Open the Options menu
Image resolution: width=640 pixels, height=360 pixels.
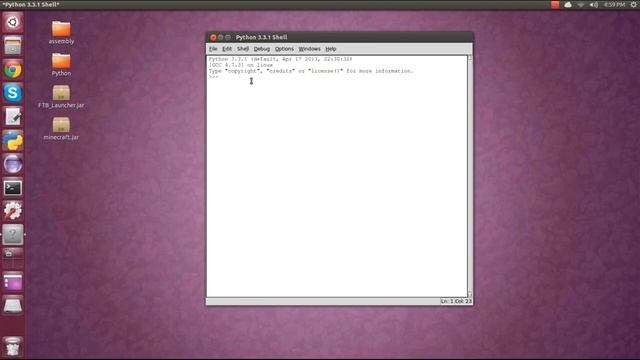(x=284, y=49)
